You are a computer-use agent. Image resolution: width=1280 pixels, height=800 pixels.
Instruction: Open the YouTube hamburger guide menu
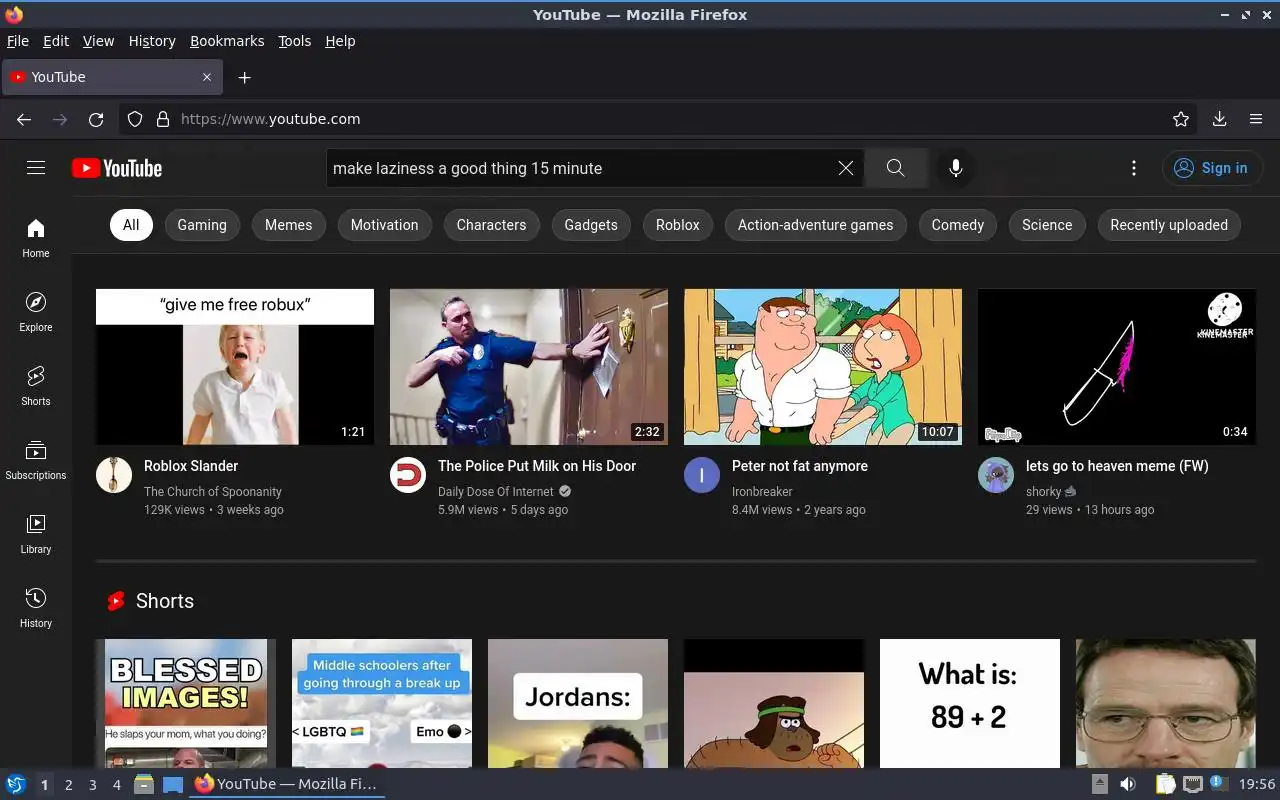click(x=36, y=168)
